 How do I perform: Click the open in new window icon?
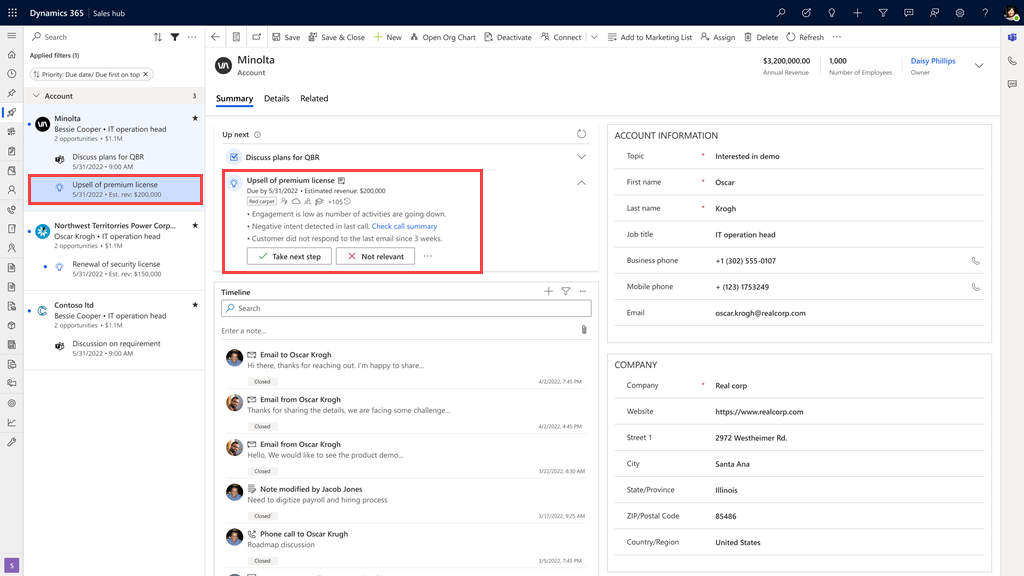[257, 37]
